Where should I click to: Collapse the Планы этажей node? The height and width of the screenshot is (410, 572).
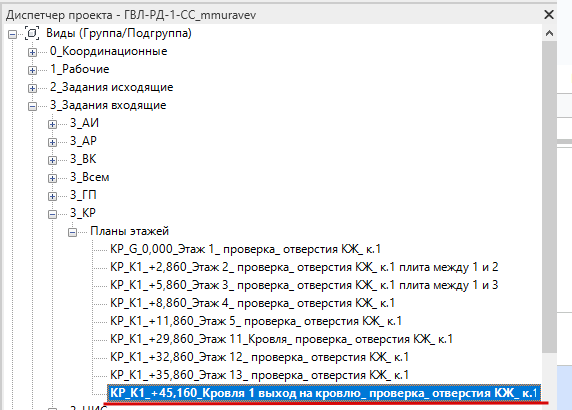coord(72,232)
